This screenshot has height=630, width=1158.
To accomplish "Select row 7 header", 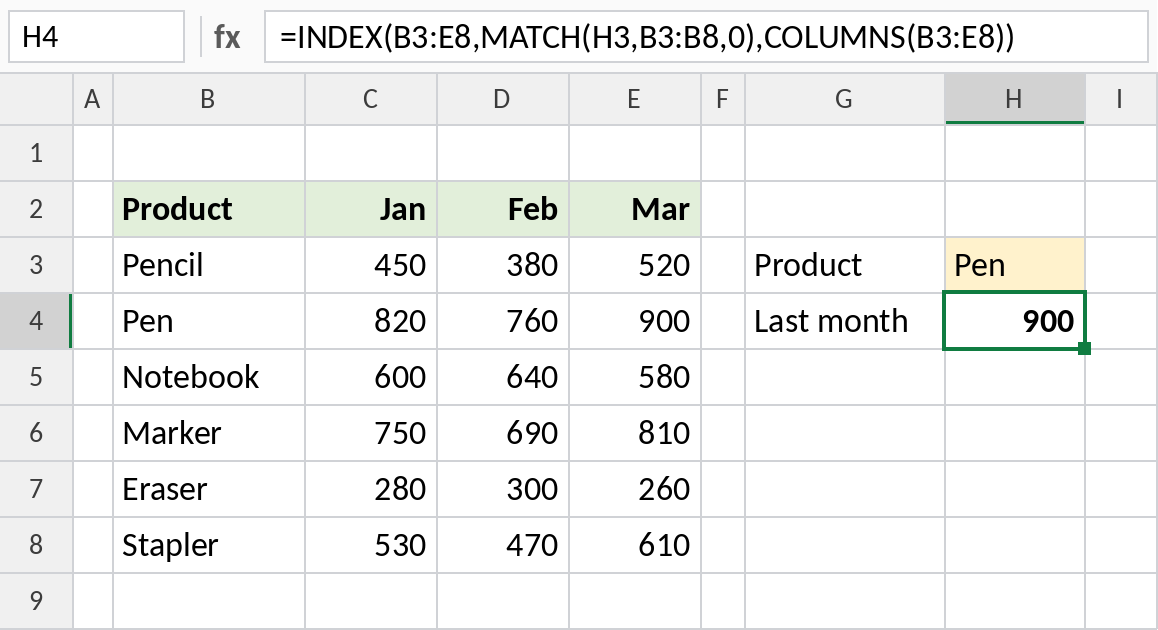I will tap(36, 489).
